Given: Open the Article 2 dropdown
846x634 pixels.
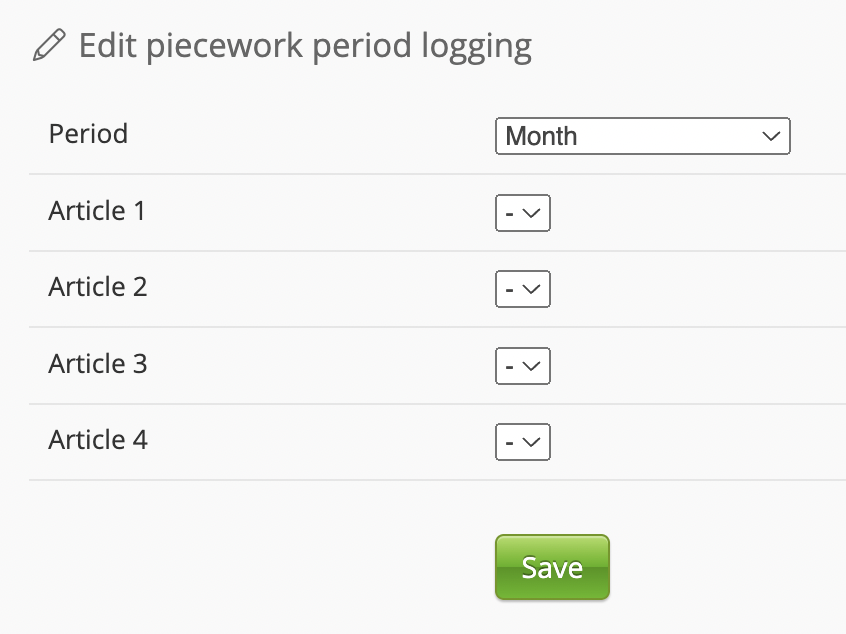Looking at the screenshot, I should (523, 289).
